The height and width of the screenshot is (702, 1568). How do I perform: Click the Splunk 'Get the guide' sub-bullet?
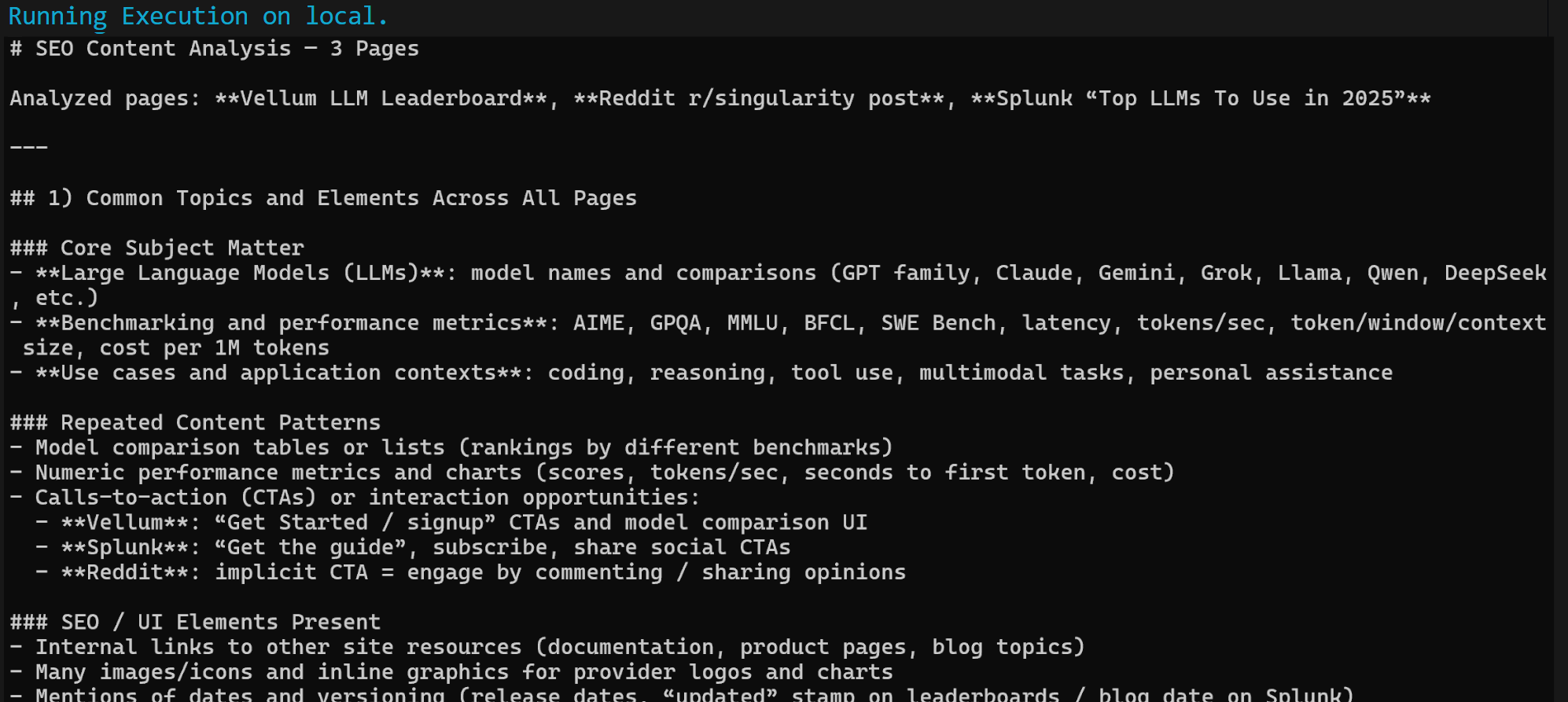[425, 548]
